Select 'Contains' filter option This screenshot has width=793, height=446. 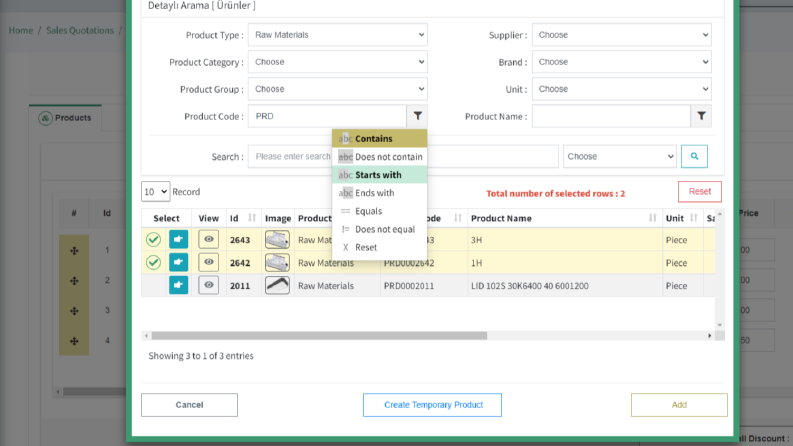(x=379, y=138)
